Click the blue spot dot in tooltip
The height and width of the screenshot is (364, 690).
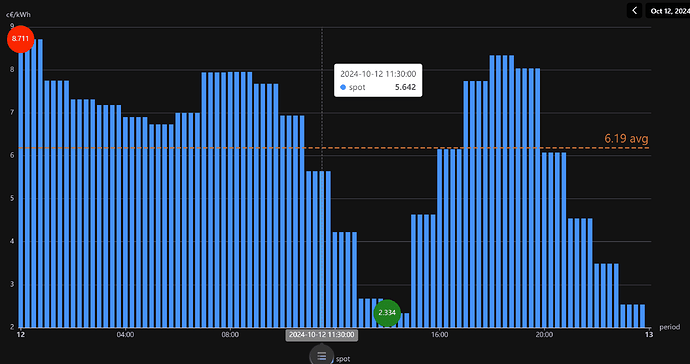click(x=343, y=88)
